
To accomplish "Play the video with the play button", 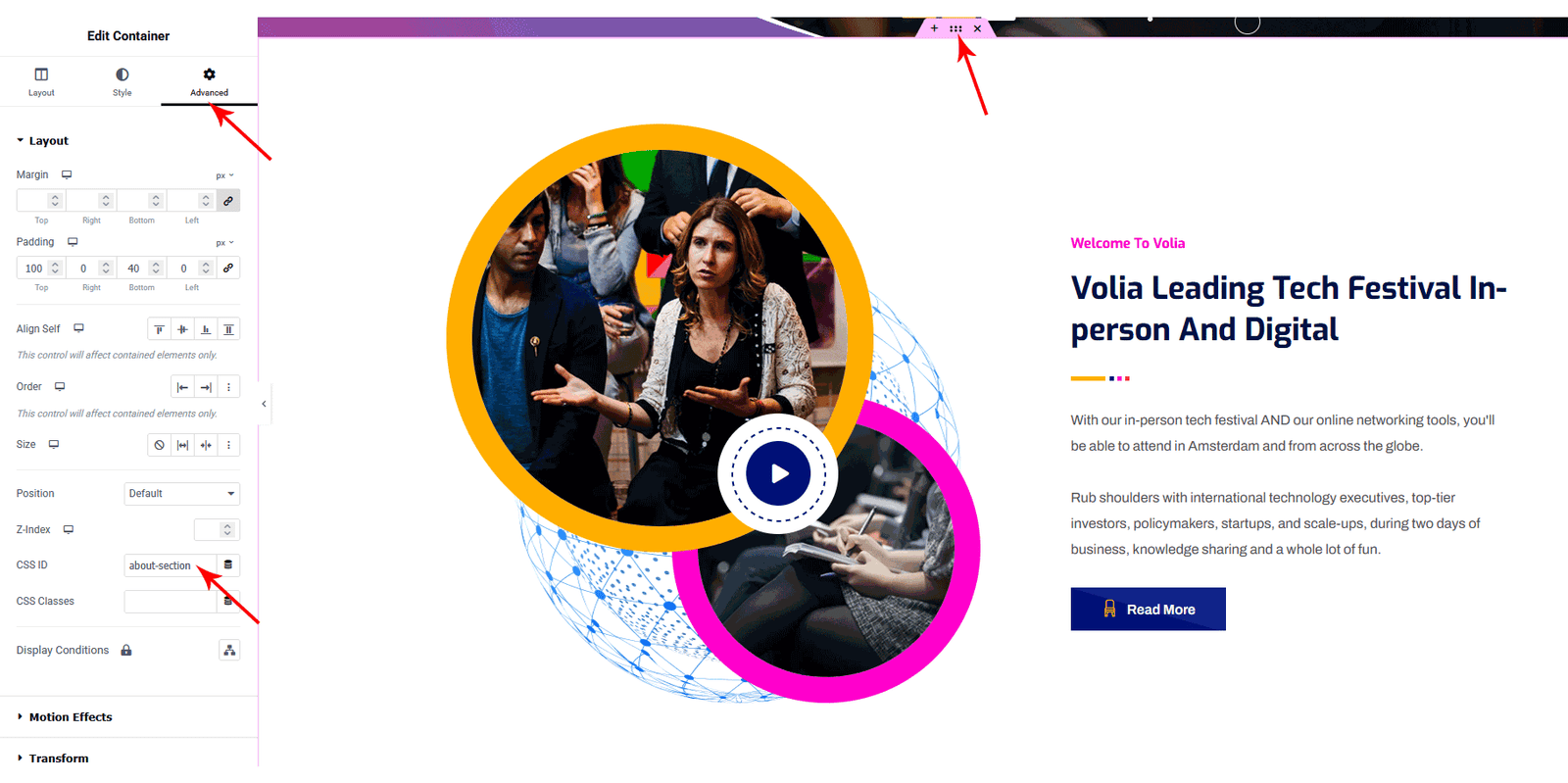I will (778, 473).
